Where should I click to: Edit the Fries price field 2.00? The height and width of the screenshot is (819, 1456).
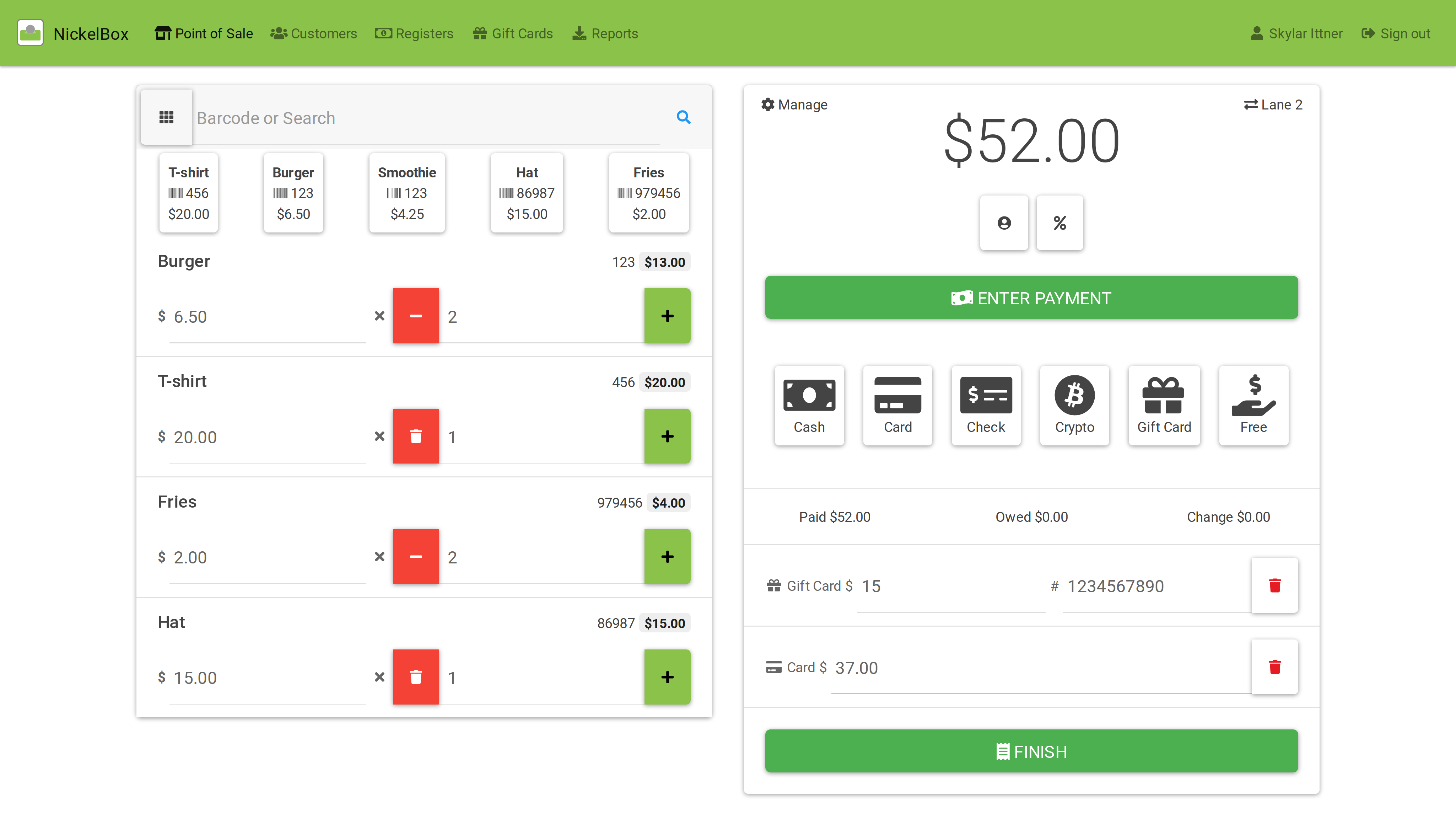click(267, 557)
